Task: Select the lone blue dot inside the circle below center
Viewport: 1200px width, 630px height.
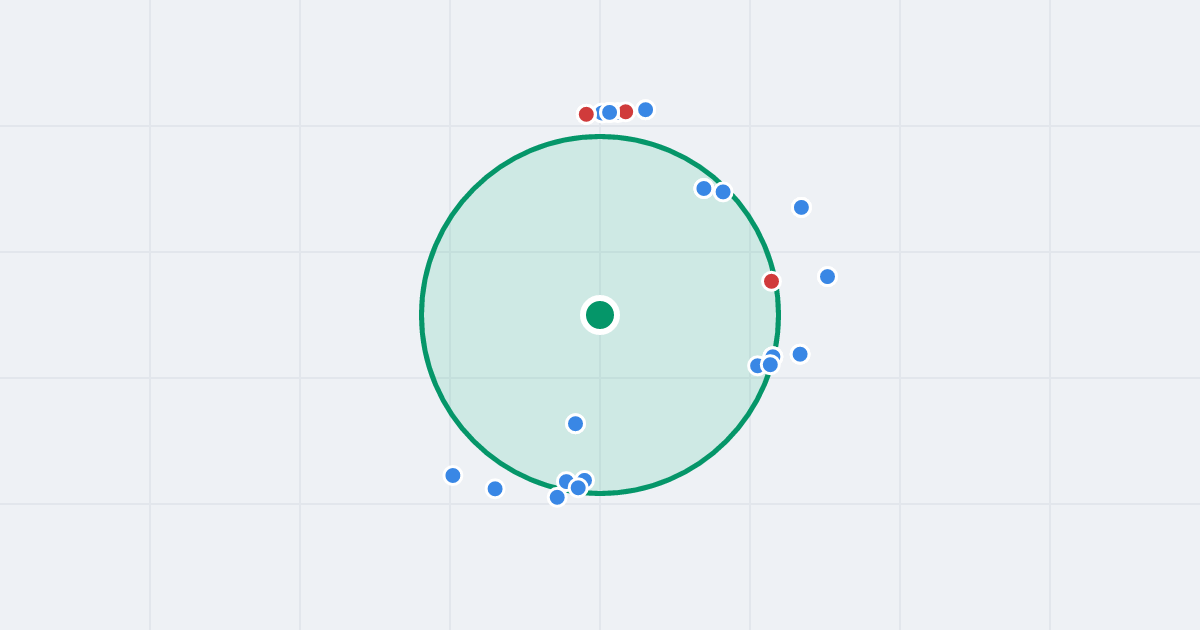Action: coord(575,423)
